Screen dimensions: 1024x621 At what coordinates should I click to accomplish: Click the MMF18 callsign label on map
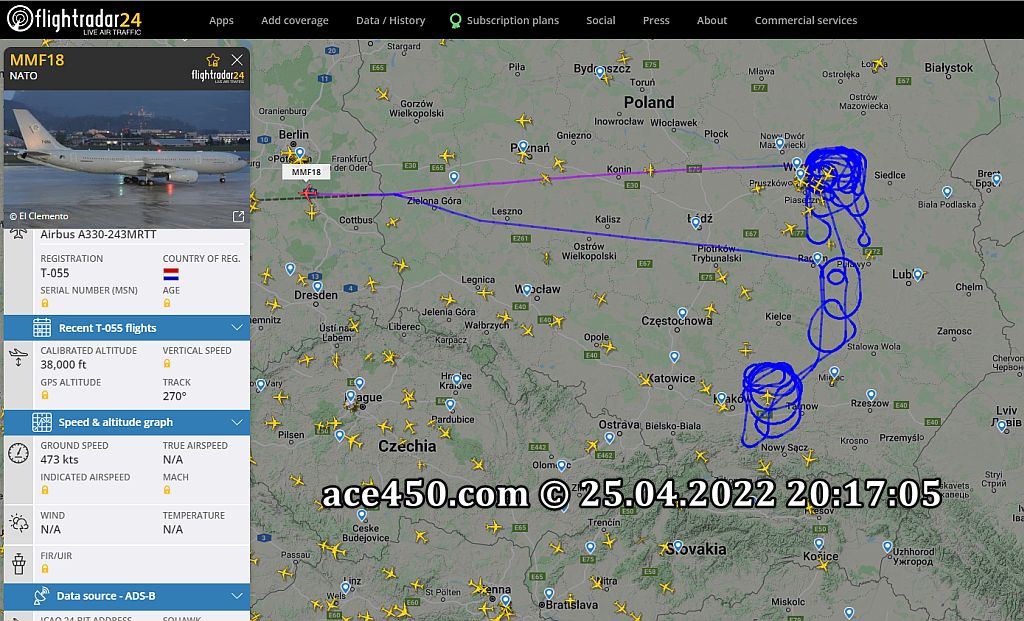click(306, 172)
